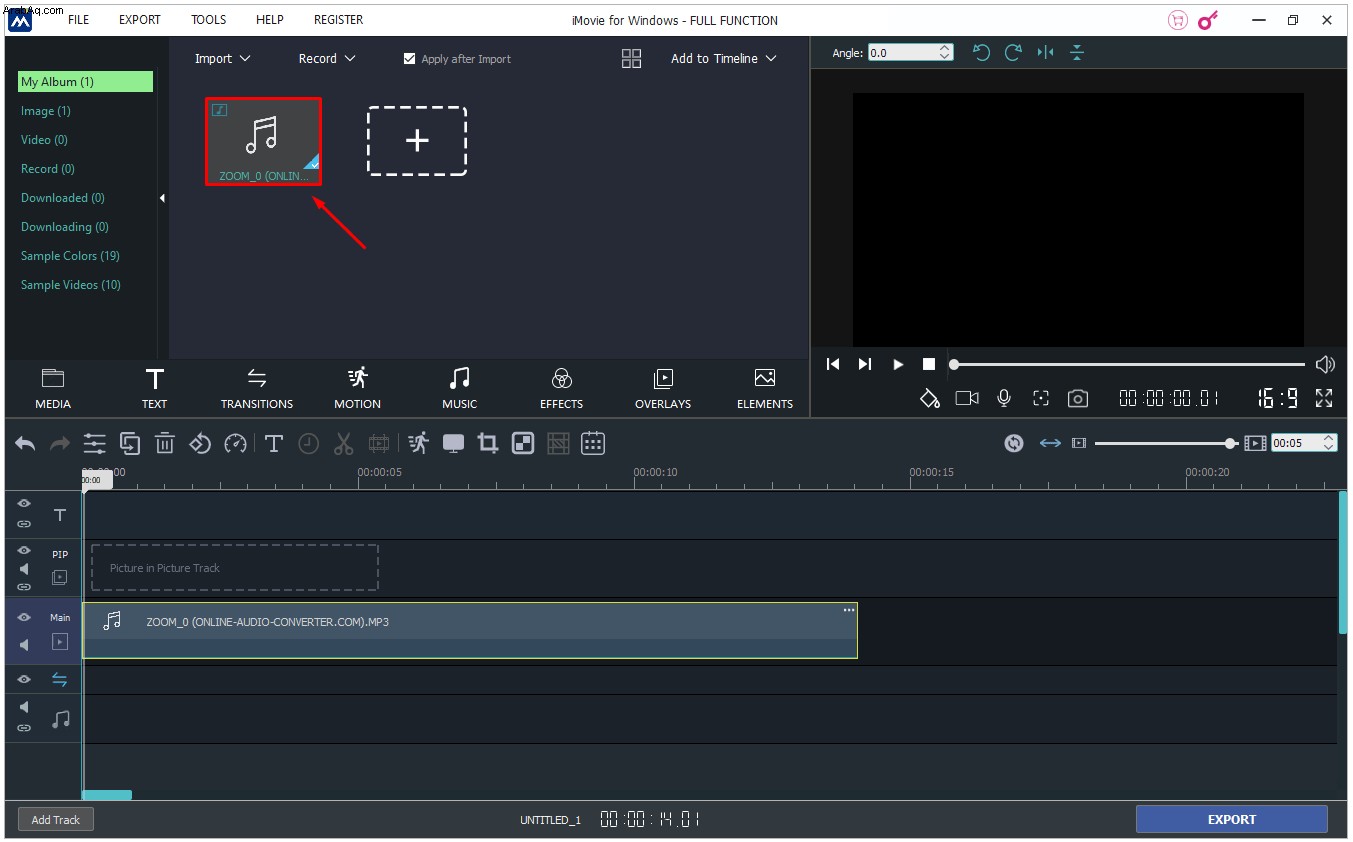Viewport: 1353px width, 842px height.
Task: Select Sample Colors (19) category
Action: pyautogui.click(x=70, y=256)
